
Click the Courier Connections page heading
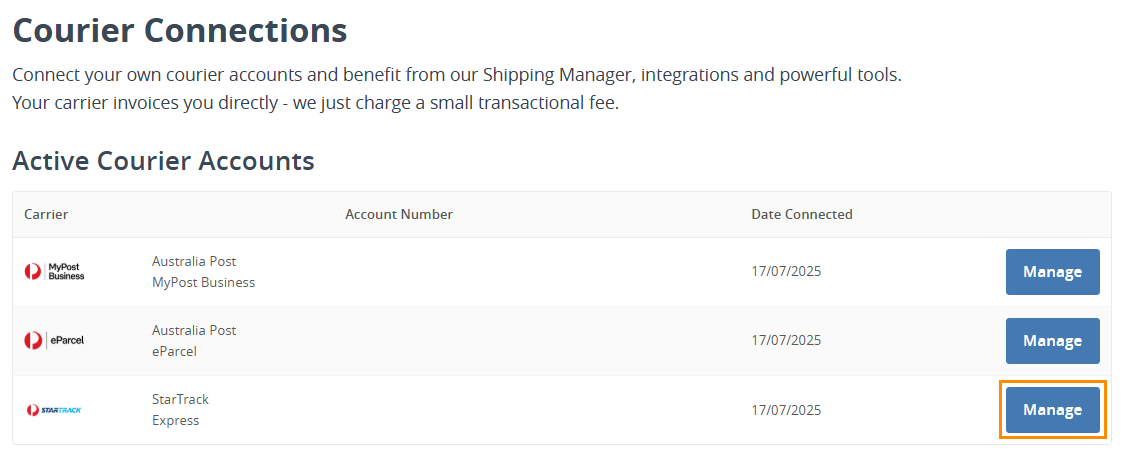tap(180, 30)
